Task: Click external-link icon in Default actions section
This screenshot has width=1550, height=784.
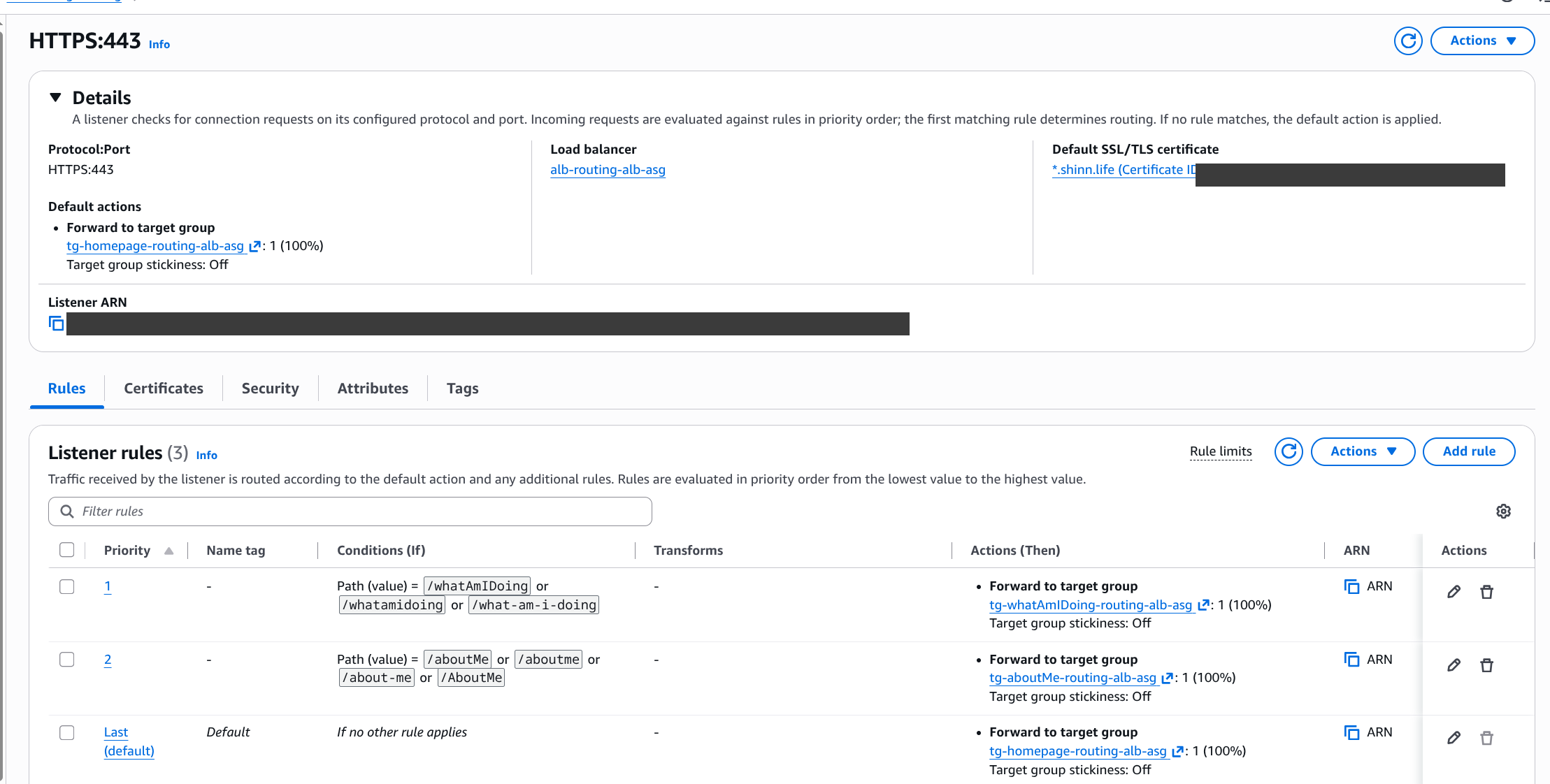Action: (x=254, y=246)
